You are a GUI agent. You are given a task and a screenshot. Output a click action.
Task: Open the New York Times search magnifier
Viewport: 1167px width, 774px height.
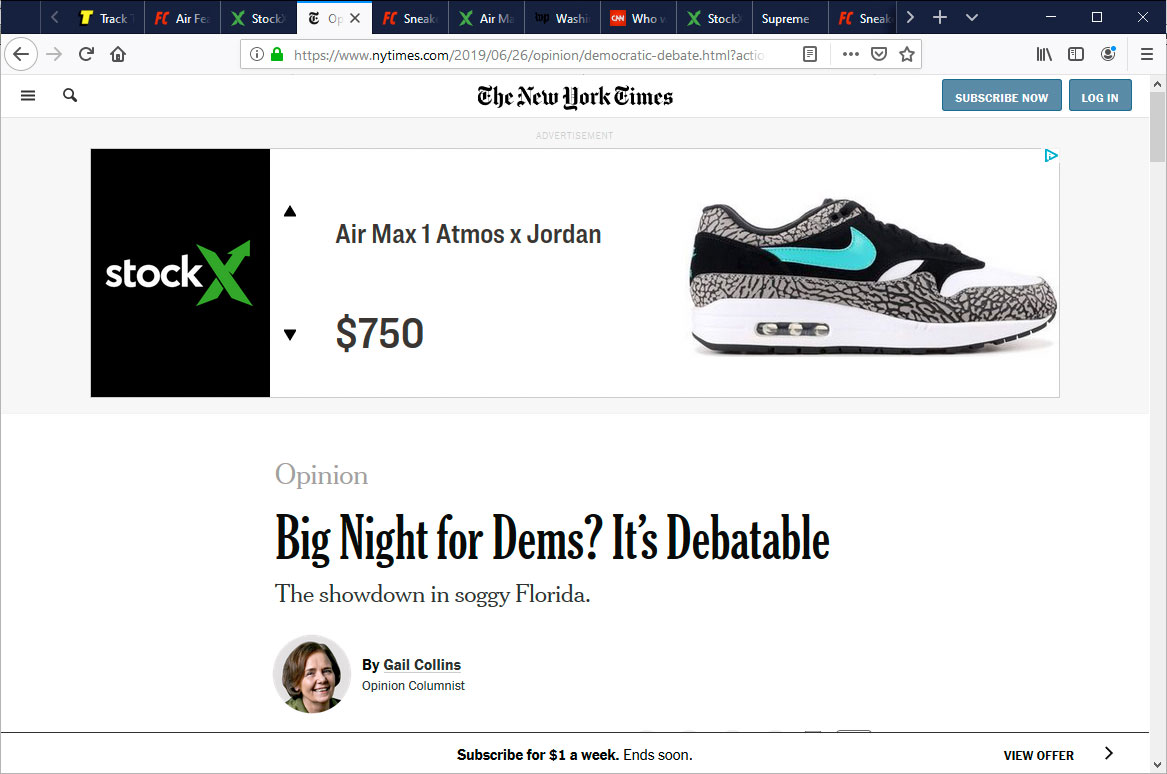(69, 95)
